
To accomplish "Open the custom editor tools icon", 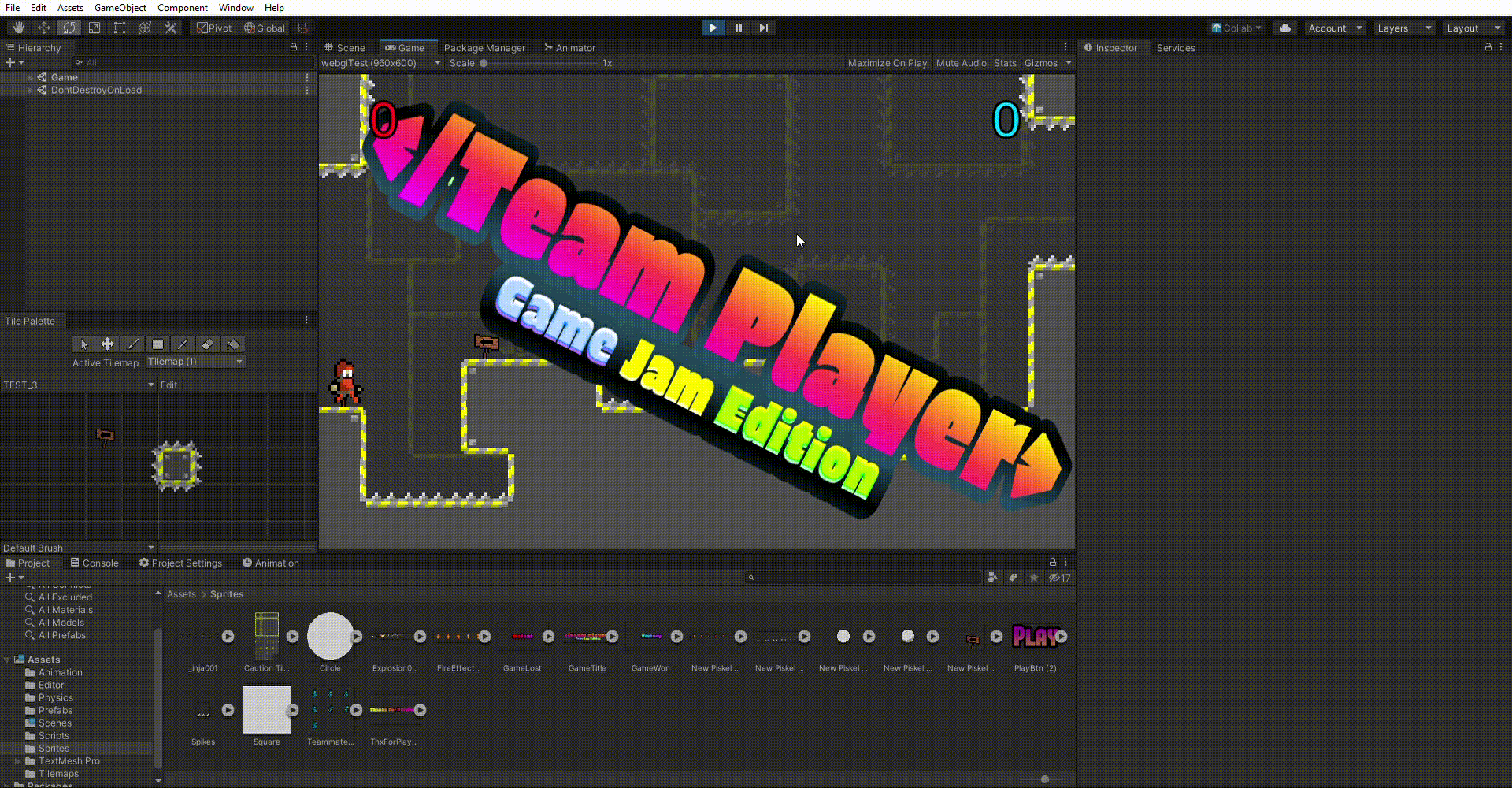I will [170, 28].
